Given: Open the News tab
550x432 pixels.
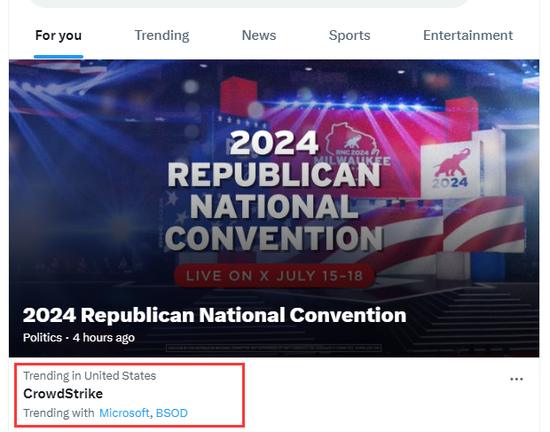Looking at the screenshot, I should point(259,35).
